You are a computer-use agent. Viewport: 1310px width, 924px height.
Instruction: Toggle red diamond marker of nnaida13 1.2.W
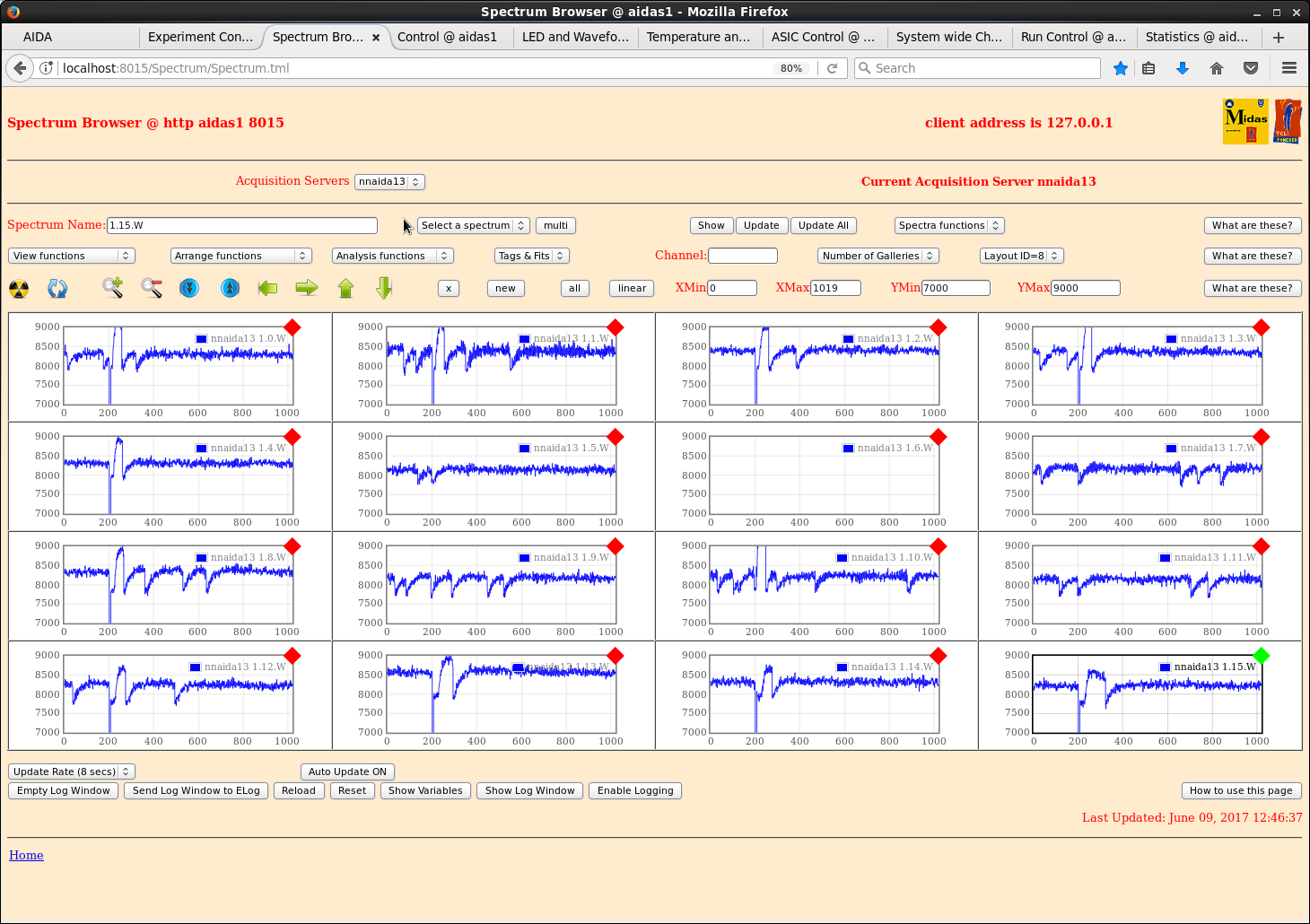pyautogui.click(x=939, y=327)
